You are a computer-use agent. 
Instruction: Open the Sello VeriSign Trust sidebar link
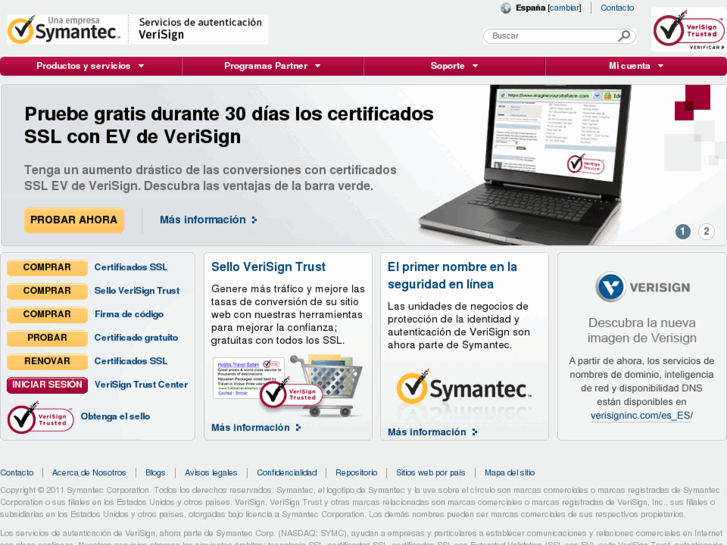tap(137, 291)
